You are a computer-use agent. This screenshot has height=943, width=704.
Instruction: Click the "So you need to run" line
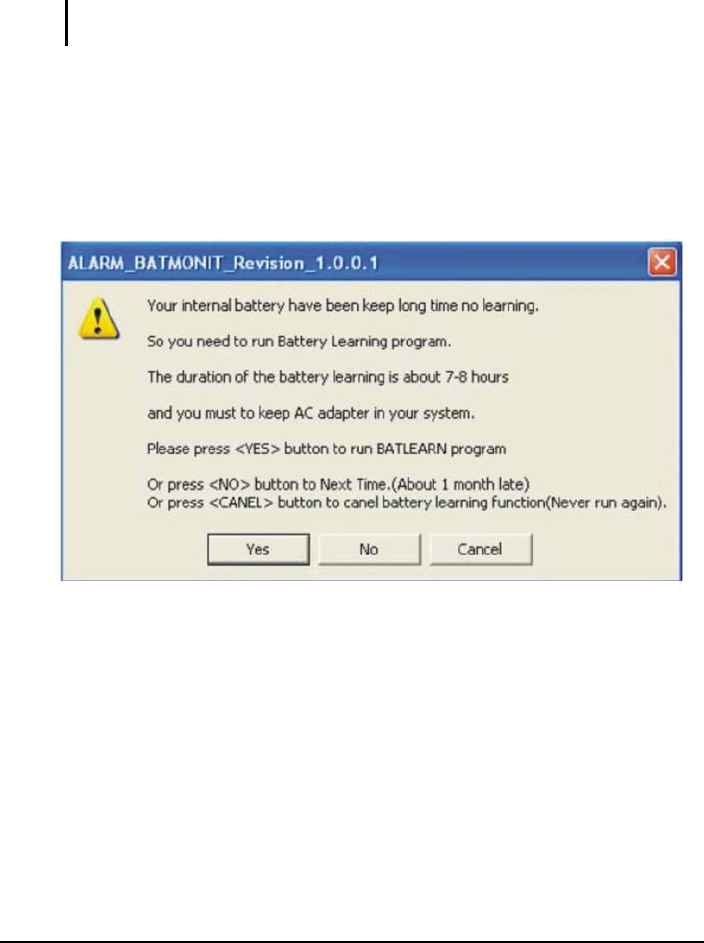(x=299, y=342)
